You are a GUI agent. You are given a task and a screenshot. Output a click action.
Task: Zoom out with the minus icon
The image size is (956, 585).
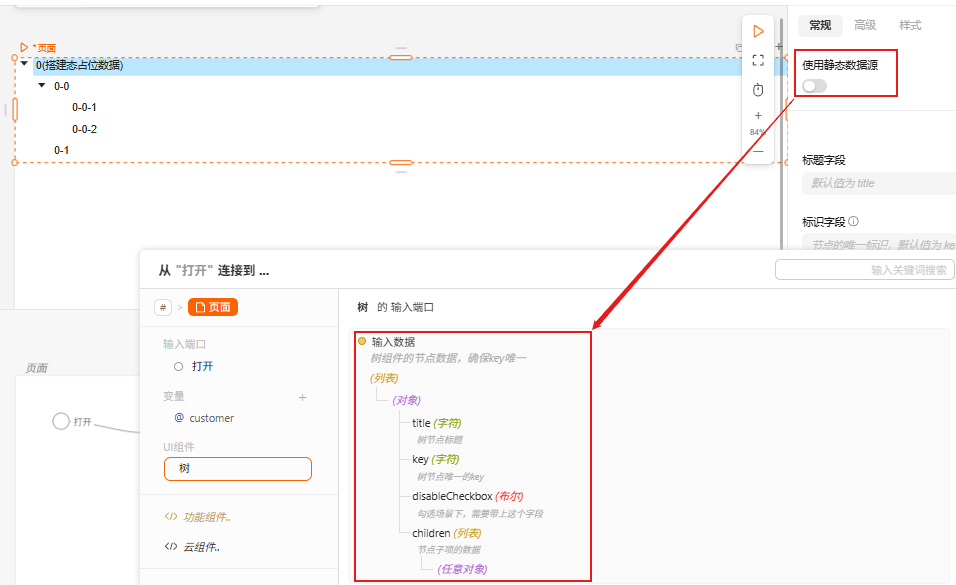[x=758, y=151]
